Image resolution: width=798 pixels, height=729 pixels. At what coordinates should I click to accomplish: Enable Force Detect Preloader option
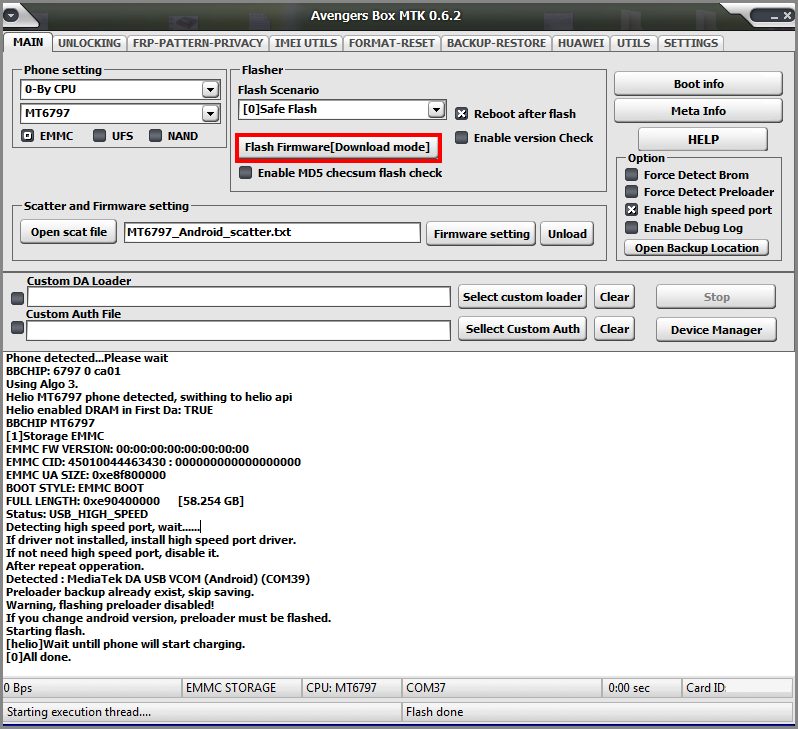631,192
